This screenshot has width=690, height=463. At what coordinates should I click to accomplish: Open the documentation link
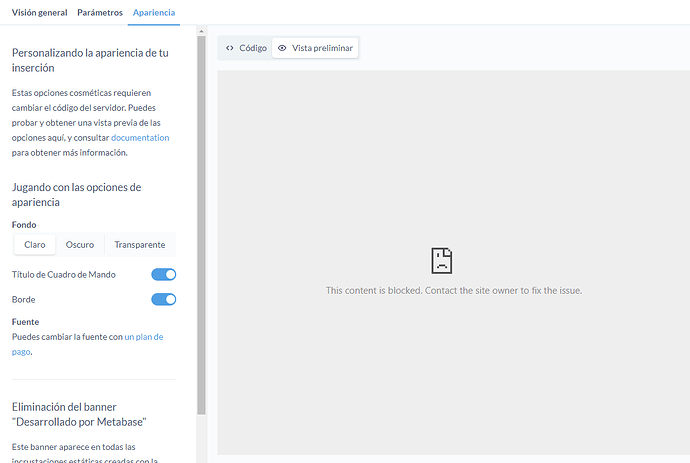coord(140,138)
